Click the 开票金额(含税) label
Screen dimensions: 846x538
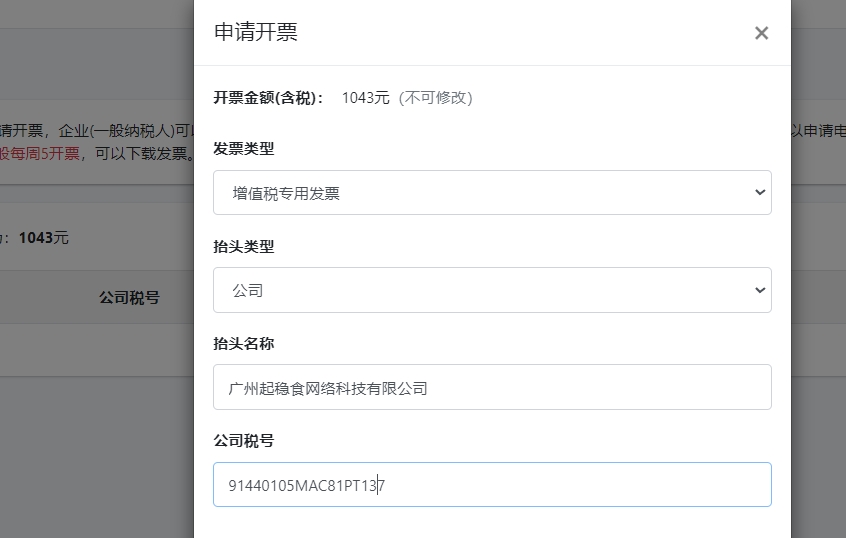pyautogui.click(x=269, y=97)
